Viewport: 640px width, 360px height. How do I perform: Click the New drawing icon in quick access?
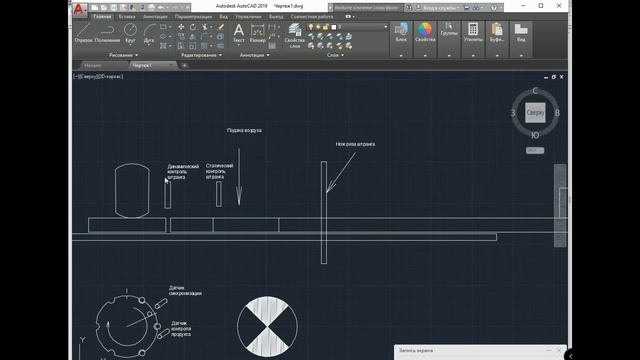[x=95, y=7]
